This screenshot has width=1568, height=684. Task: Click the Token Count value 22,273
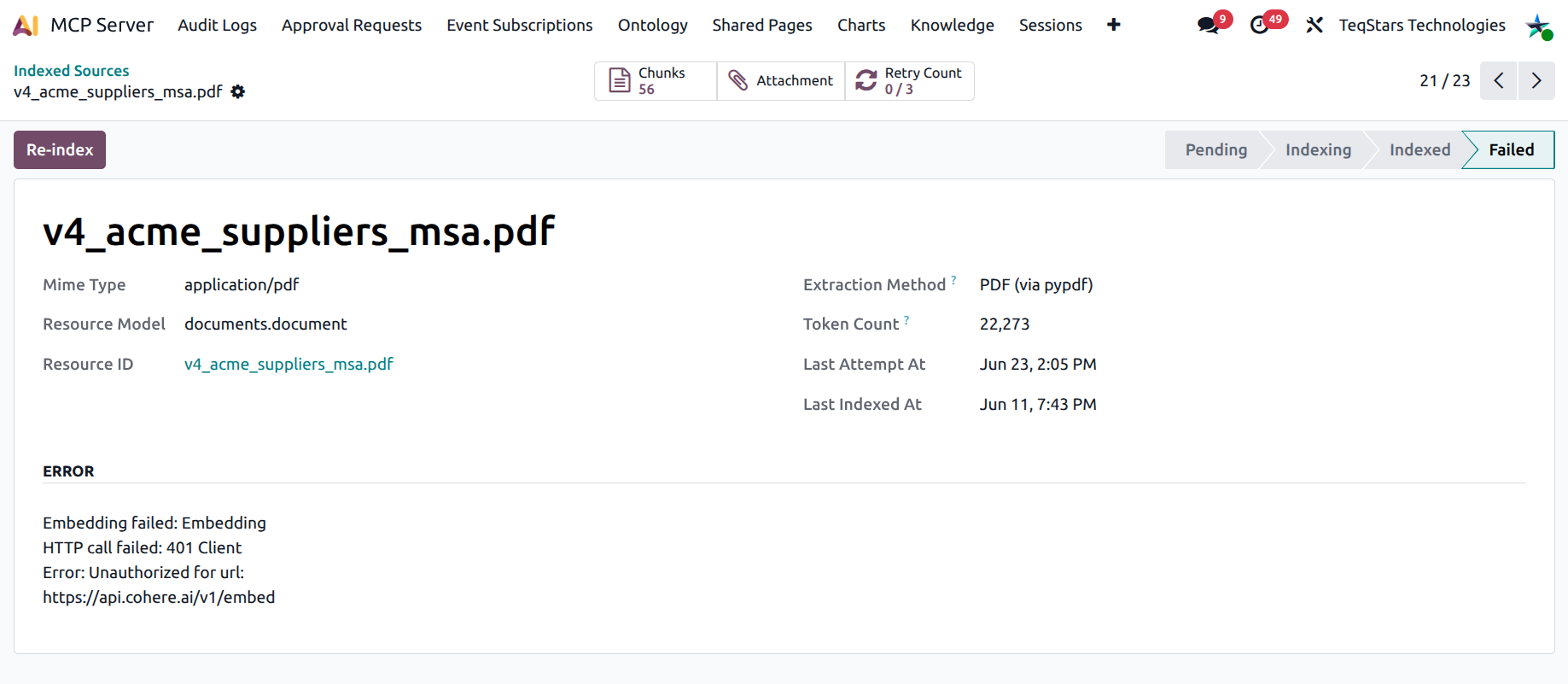click(1005, 324)
